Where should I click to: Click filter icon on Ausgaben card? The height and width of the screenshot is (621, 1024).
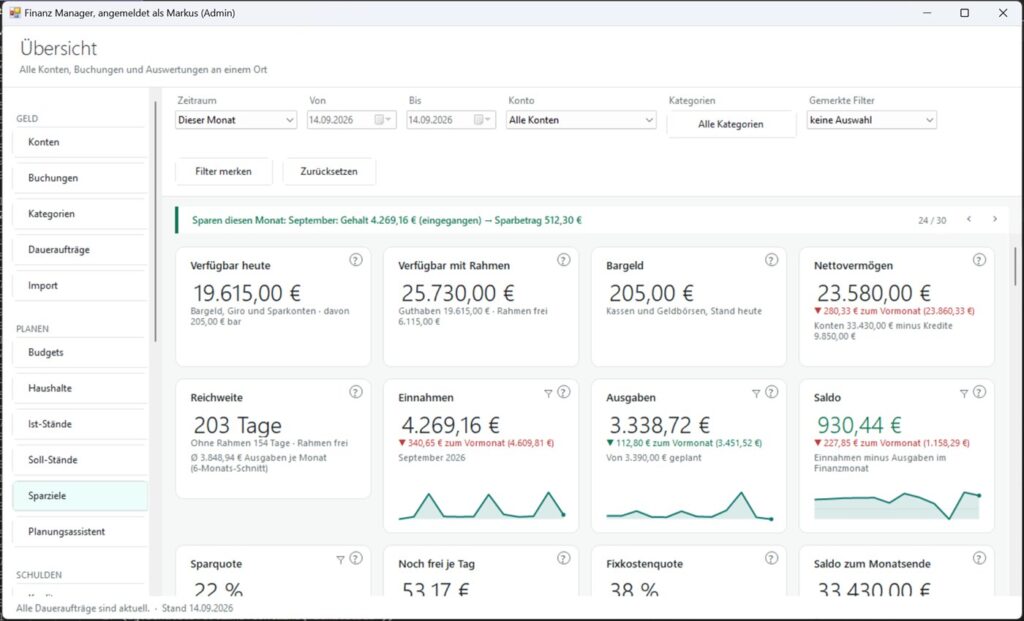pyautogui.click(x=756, y=393)
